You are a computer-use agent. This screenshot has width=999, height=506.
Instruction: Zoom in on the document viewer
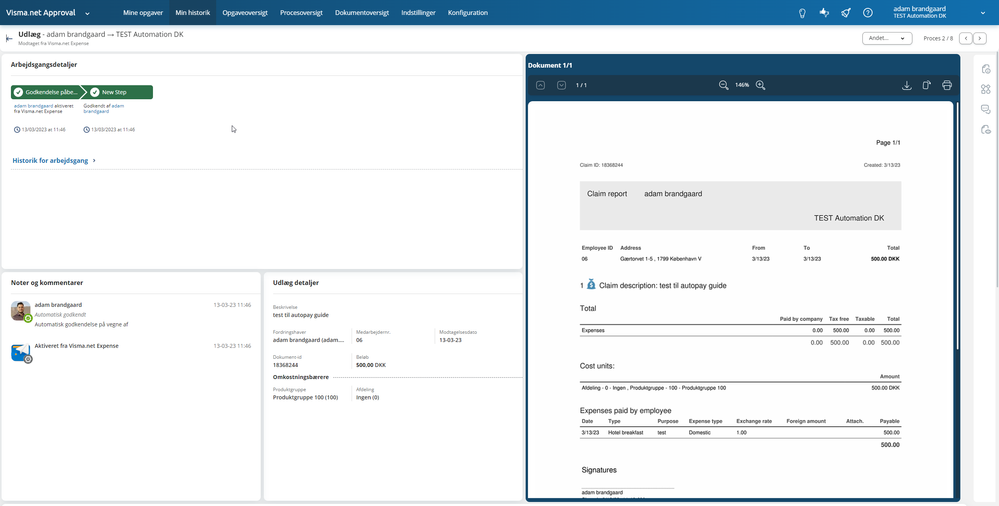tap(760, 85)
